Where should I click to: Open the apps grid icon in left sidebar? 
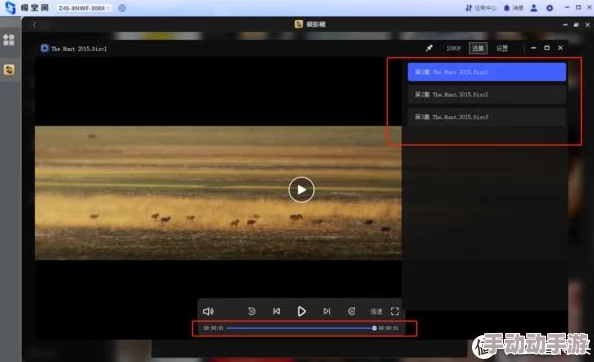[x=9, y=40]
